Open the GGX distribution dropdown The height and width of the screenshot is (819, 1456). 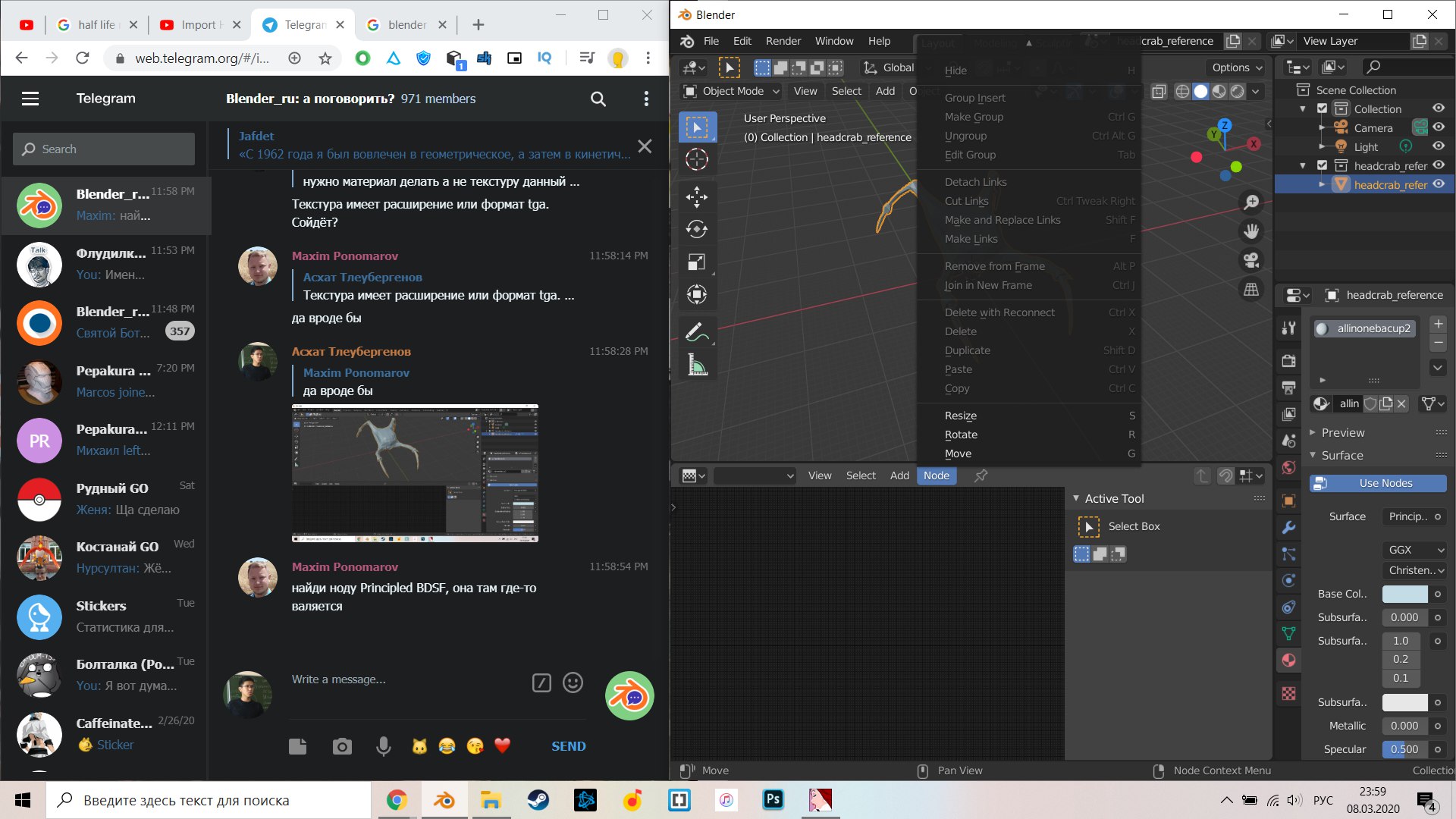click(x=1414, y=550)
